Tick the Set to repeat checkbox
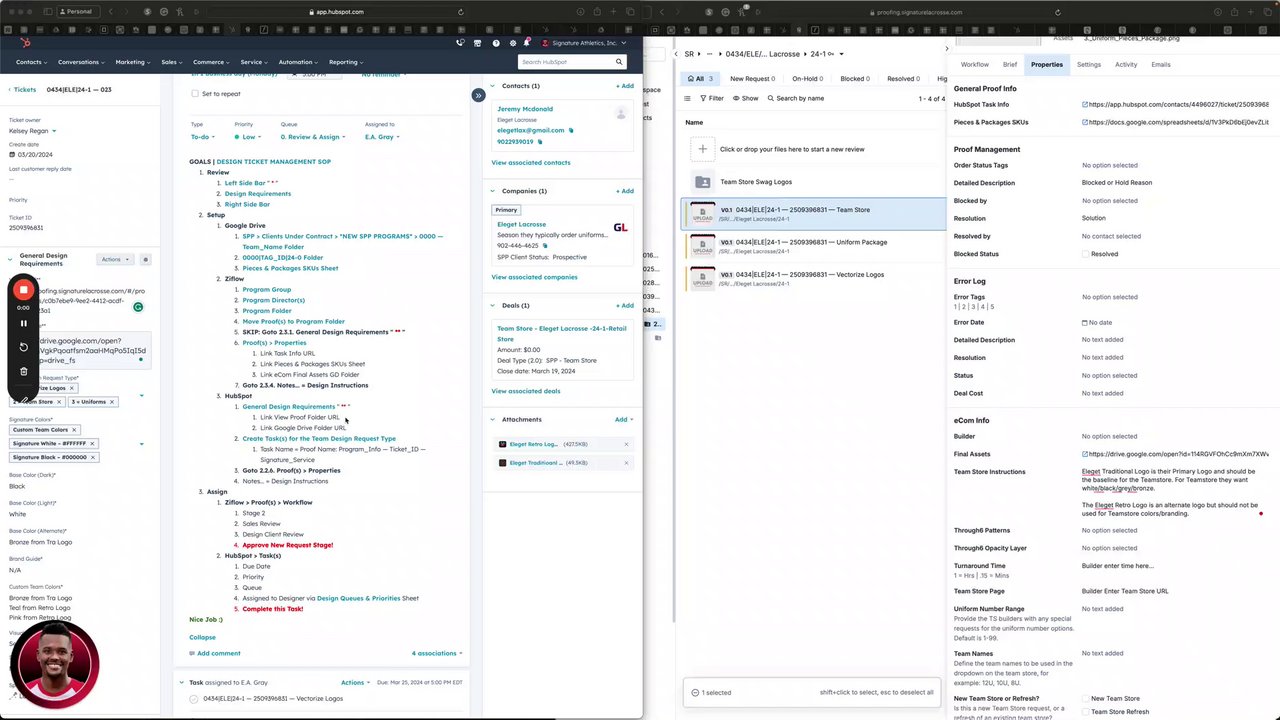 click(x=195, y=94)
